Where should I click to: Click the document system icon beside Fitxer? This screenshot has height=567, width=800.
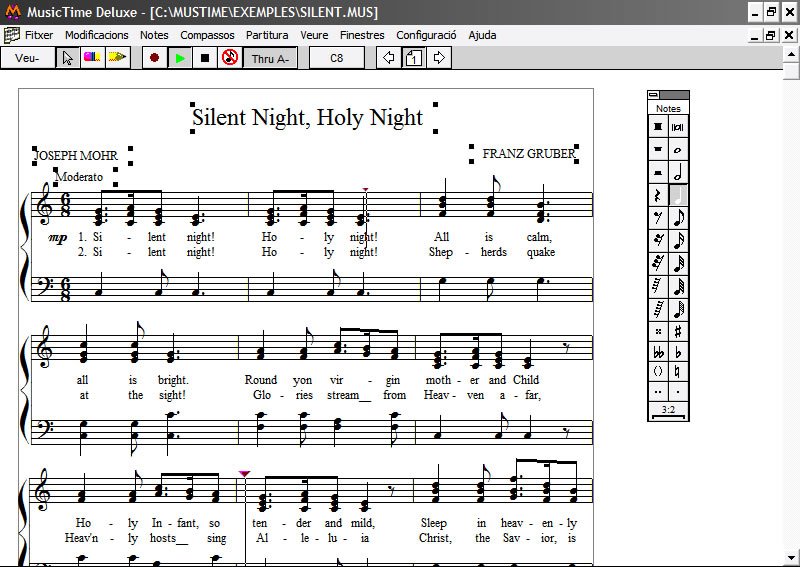[11, 35]
